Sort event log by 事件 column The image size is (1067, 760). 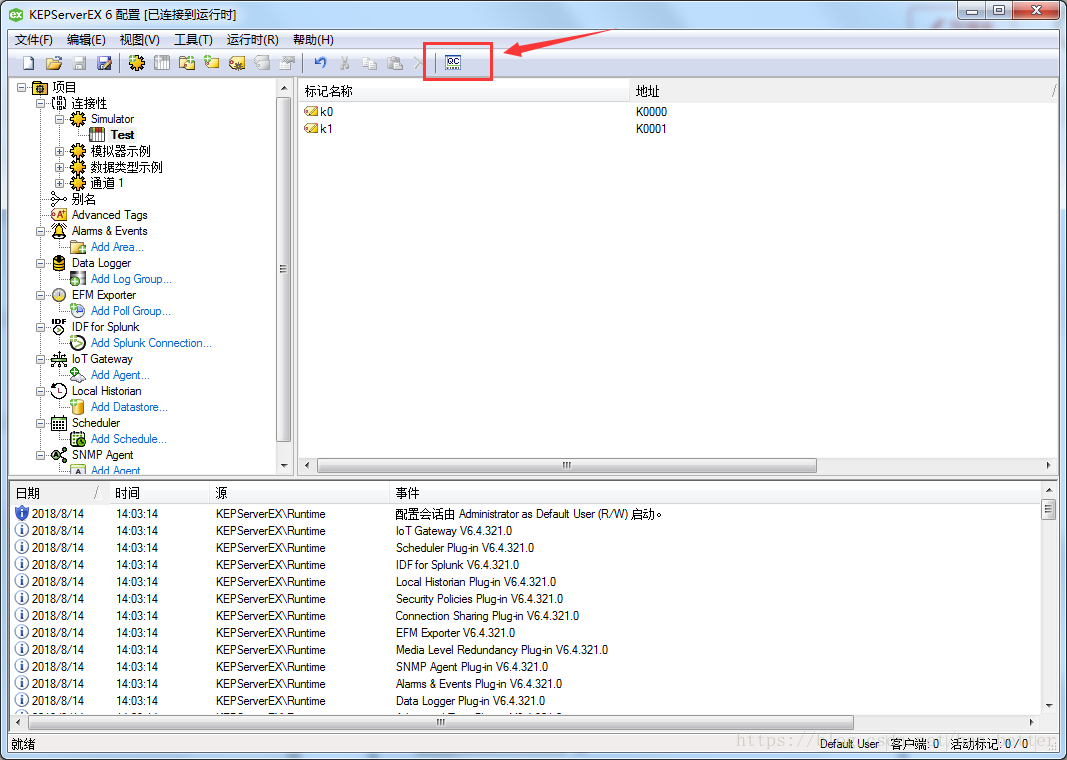click(x=715, y=493)
